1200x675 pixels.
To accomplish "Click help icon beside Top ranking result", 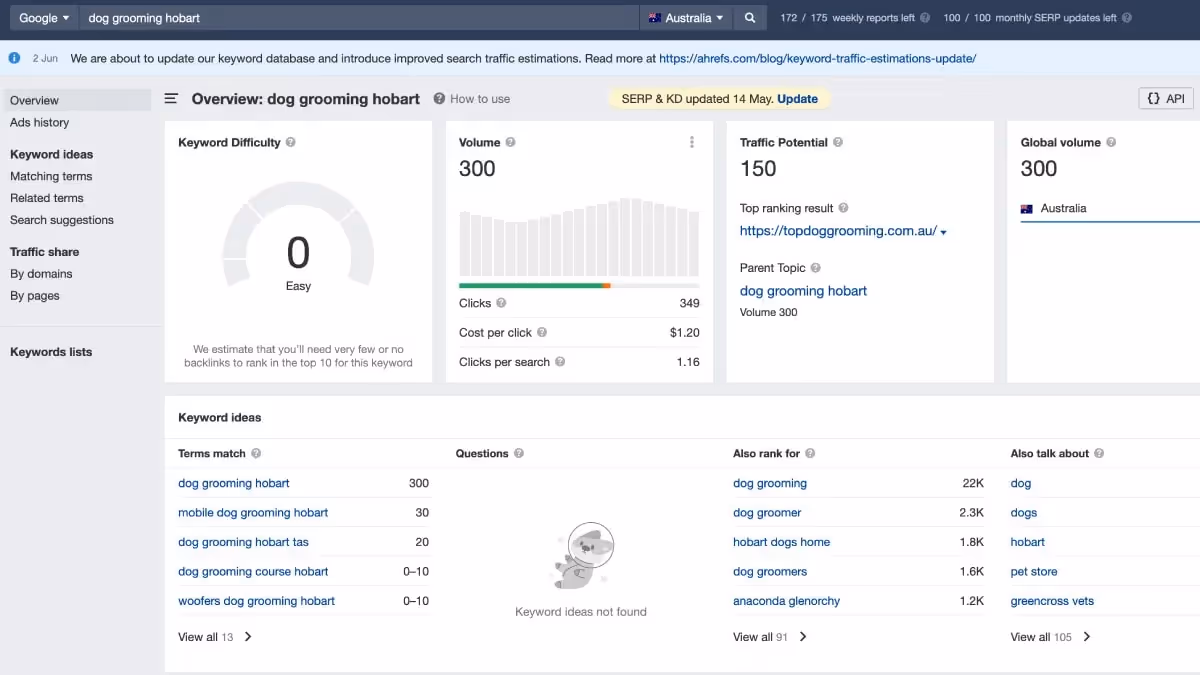I will [843, 208].
